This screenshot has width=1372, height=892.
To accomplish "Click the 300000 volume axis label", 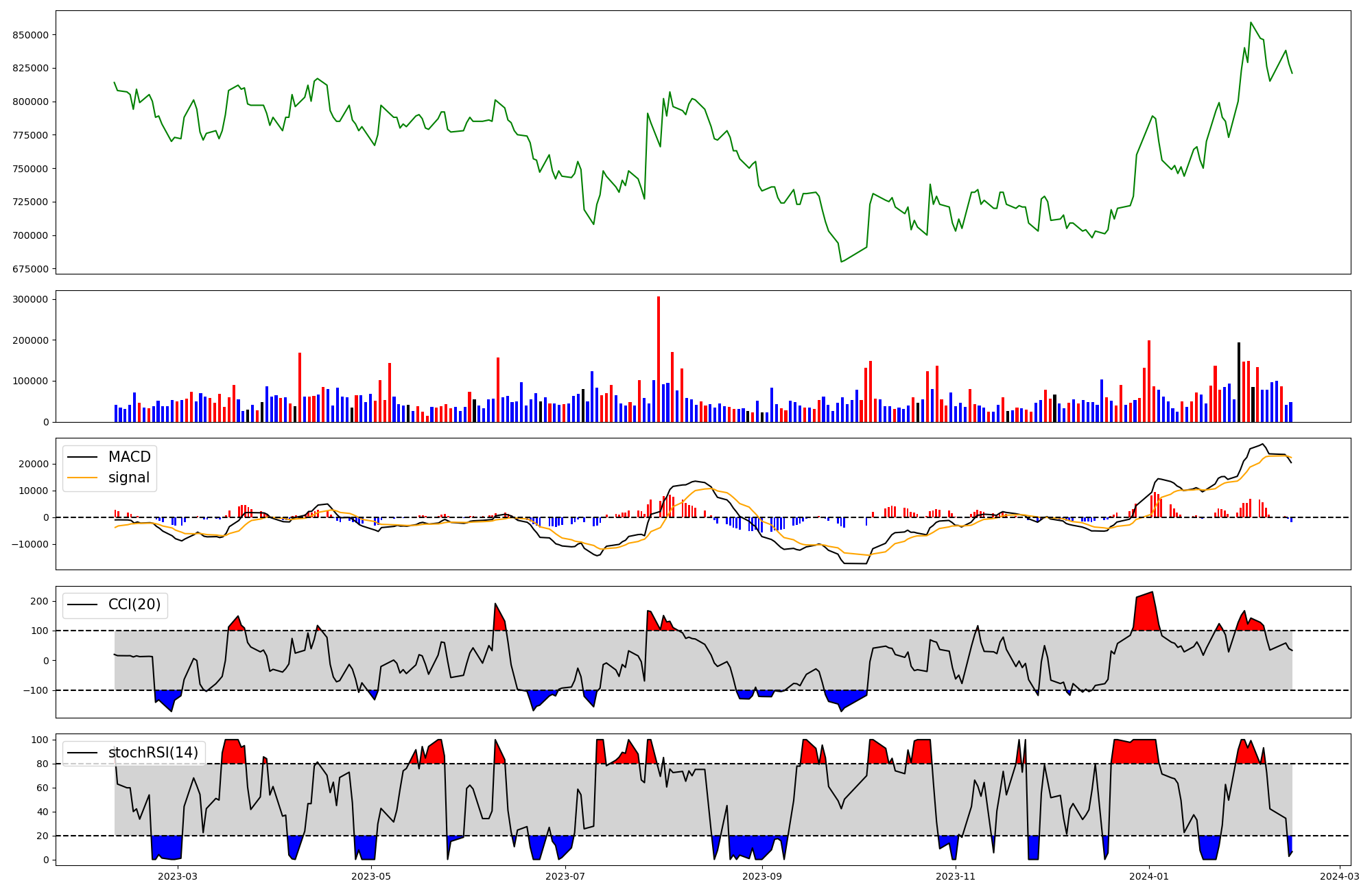I will tap(31, 299).
